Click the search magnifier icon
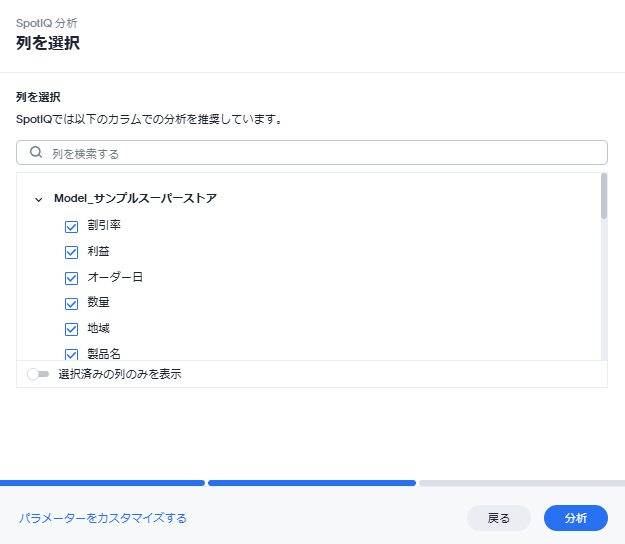The image size is (625, 544). coord(36,153)
